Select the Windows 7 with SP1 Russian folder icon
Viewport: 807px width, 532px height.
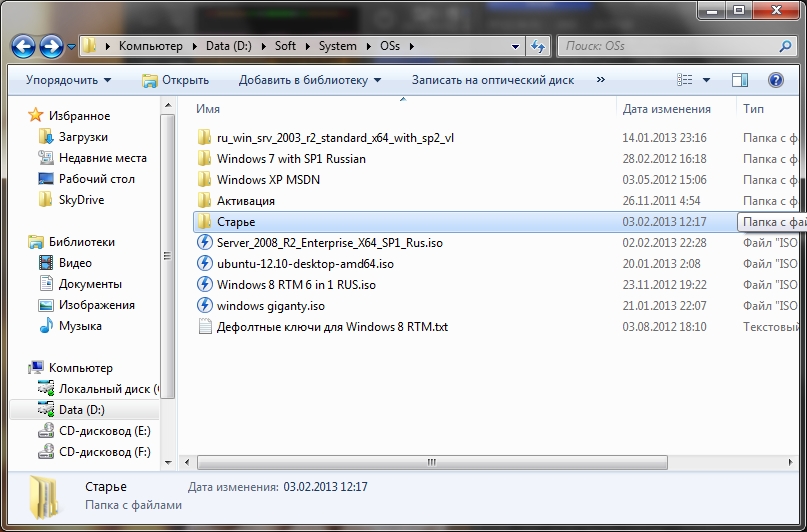click(x=204, y=158)
